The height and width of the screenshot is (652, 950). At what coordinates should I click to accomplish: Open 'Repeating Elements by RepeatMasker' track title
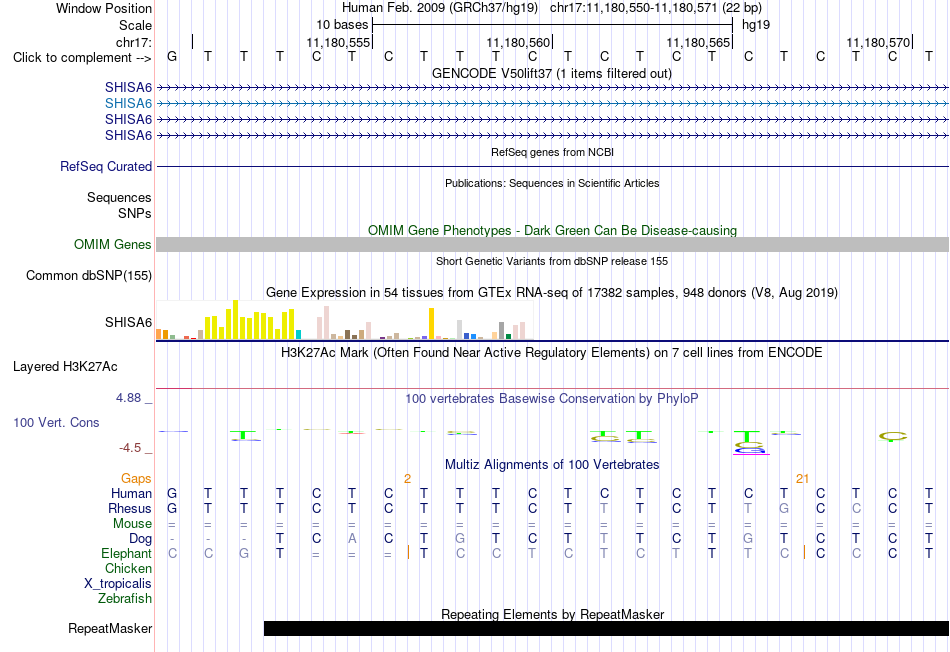pyautogui.click(x=552, y=614)
